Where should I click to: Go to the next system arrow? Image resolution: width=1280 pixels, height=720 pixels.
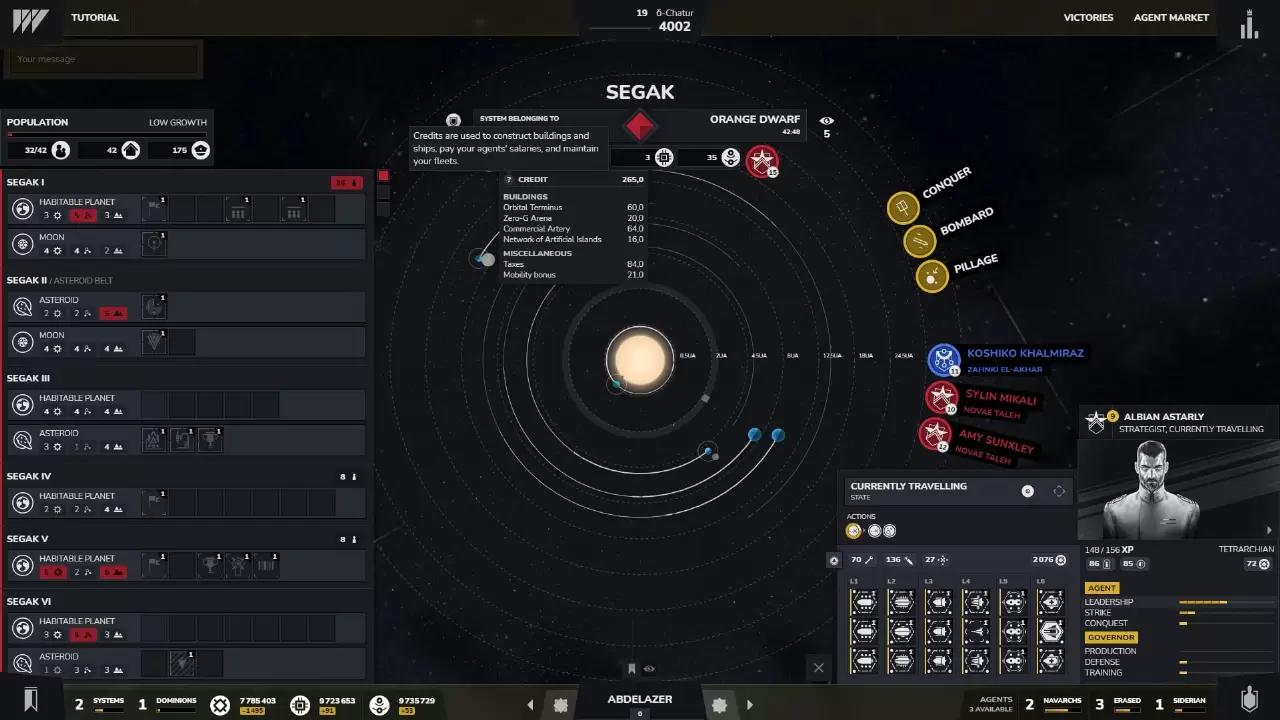(749, 705)
